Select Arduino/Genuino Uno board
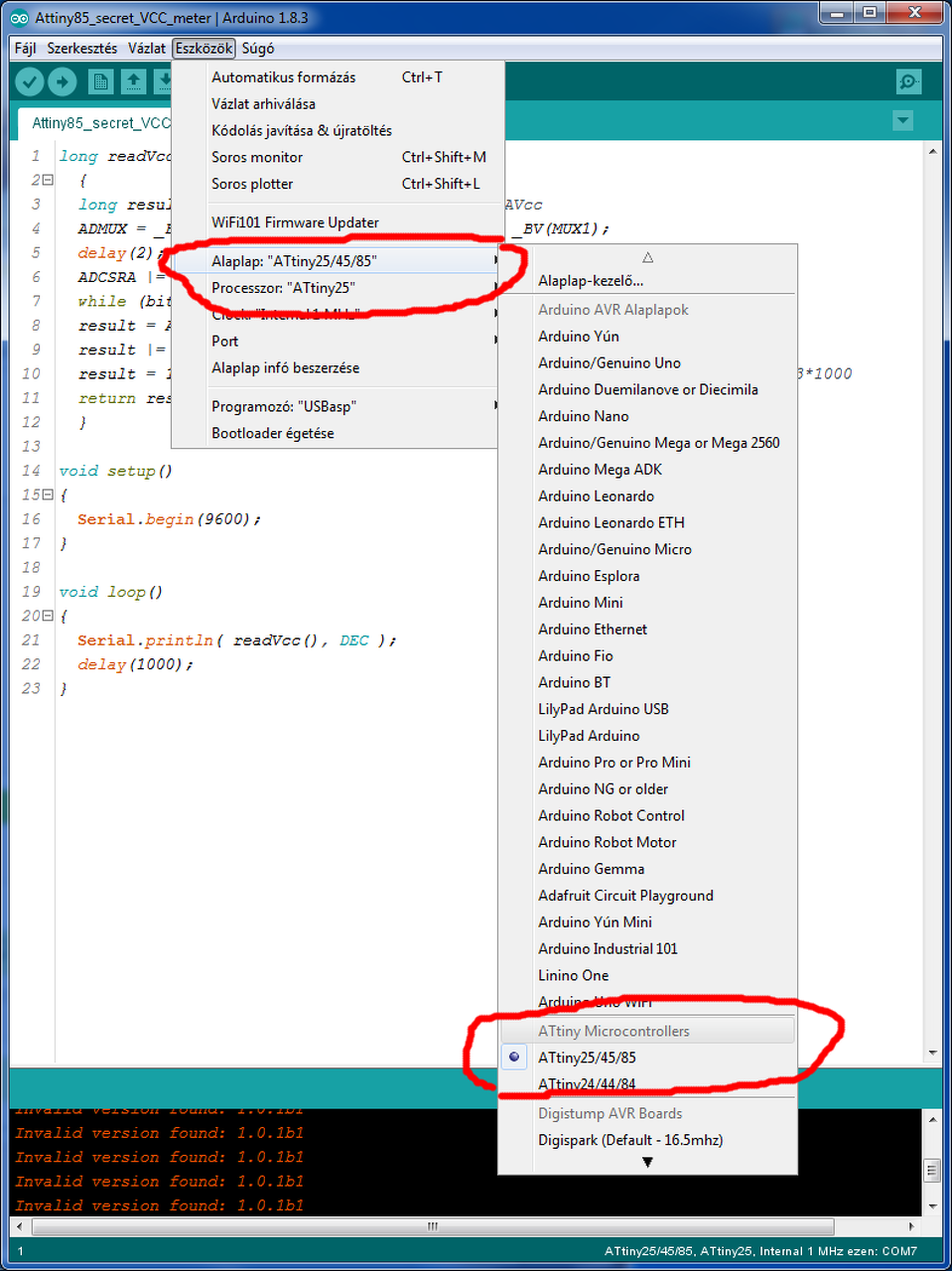952x1271 pixels. click(647, 363)
